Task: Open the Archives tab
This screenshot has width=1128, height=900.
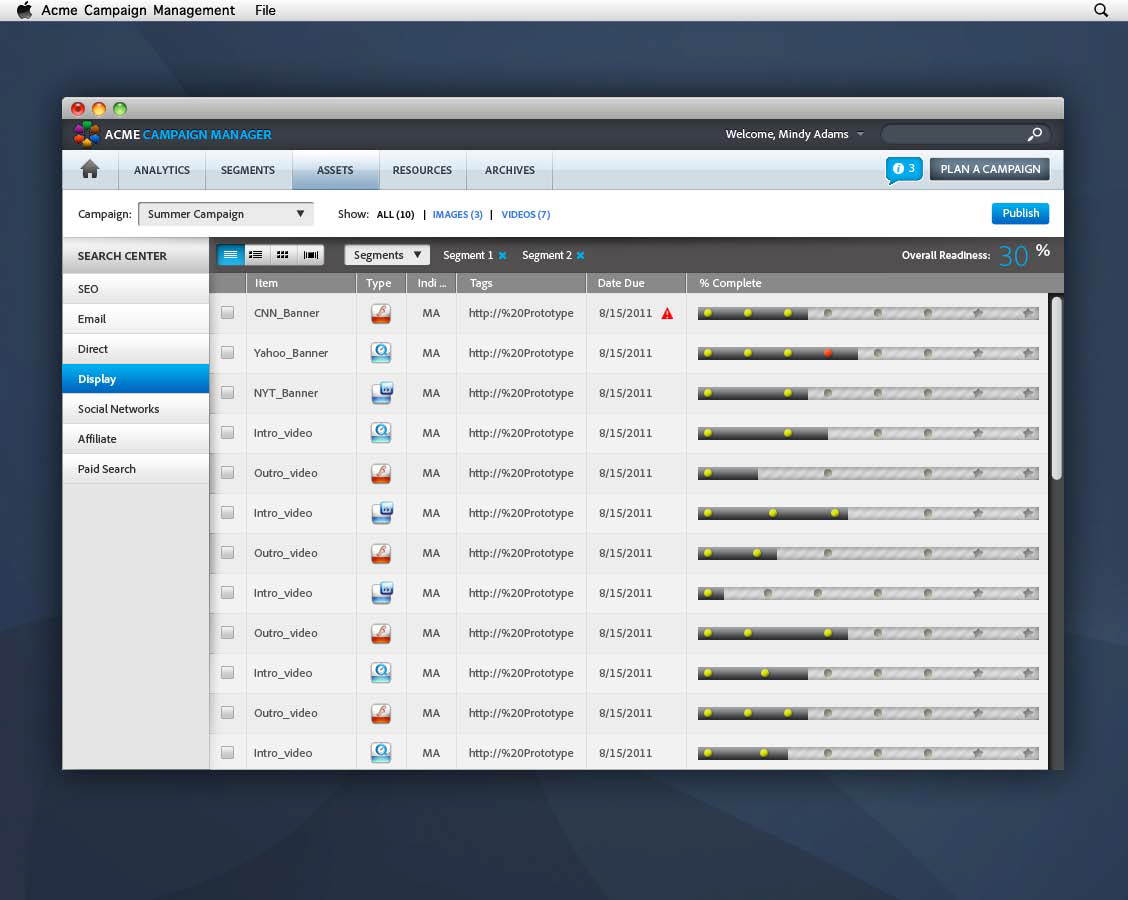Action: [509, 170]
